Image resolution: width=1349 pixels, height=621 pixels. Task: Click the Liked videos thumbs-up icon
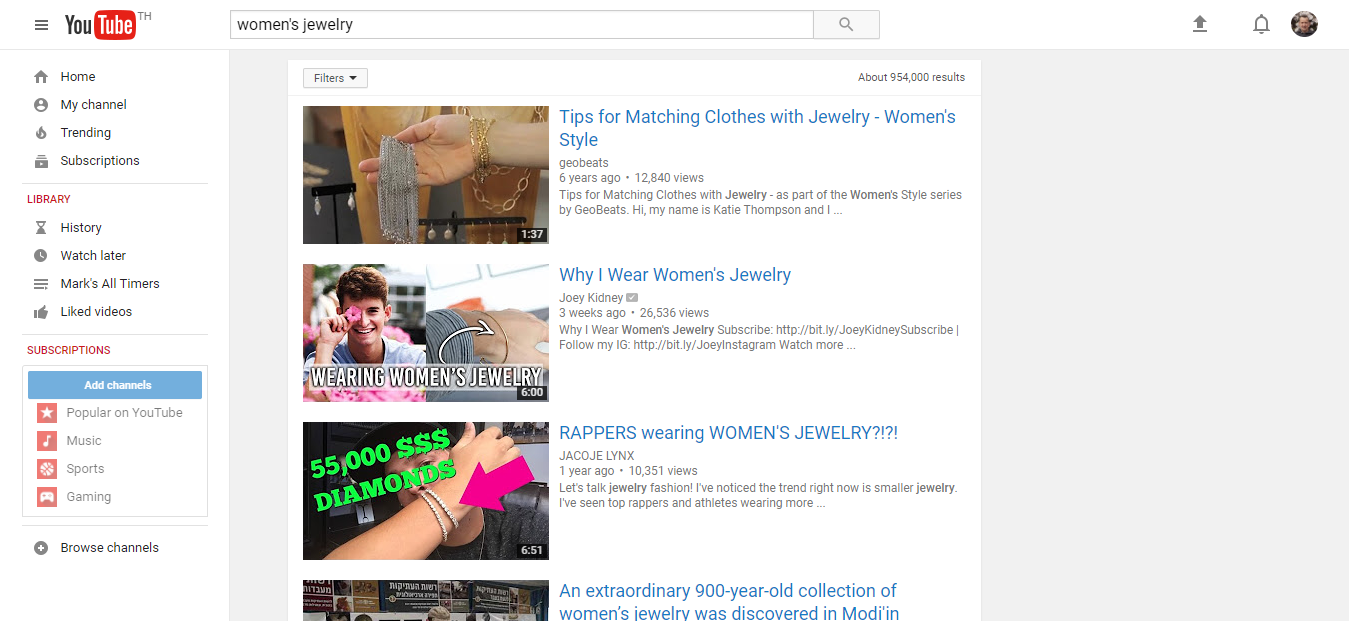click(x=41, y=312)
